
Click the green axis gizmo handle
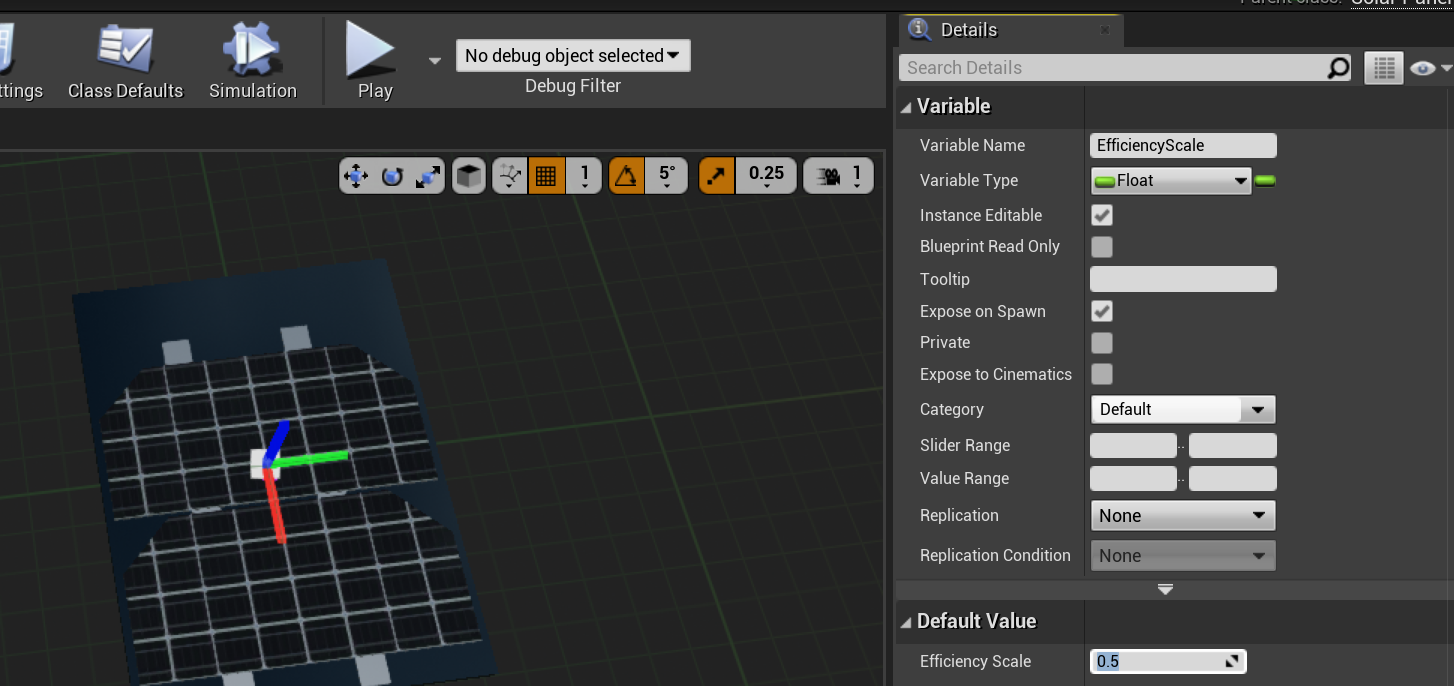(x=312, y=459)
